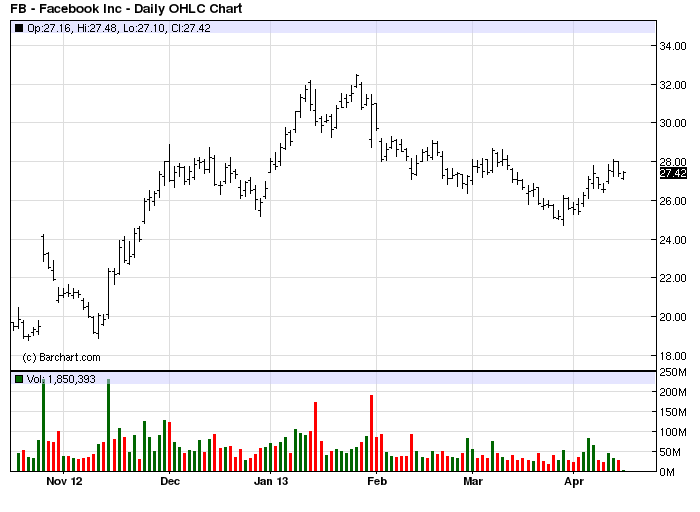Click the 'Mar' date axis label
The image size is (700, 512).
[473, 481]
